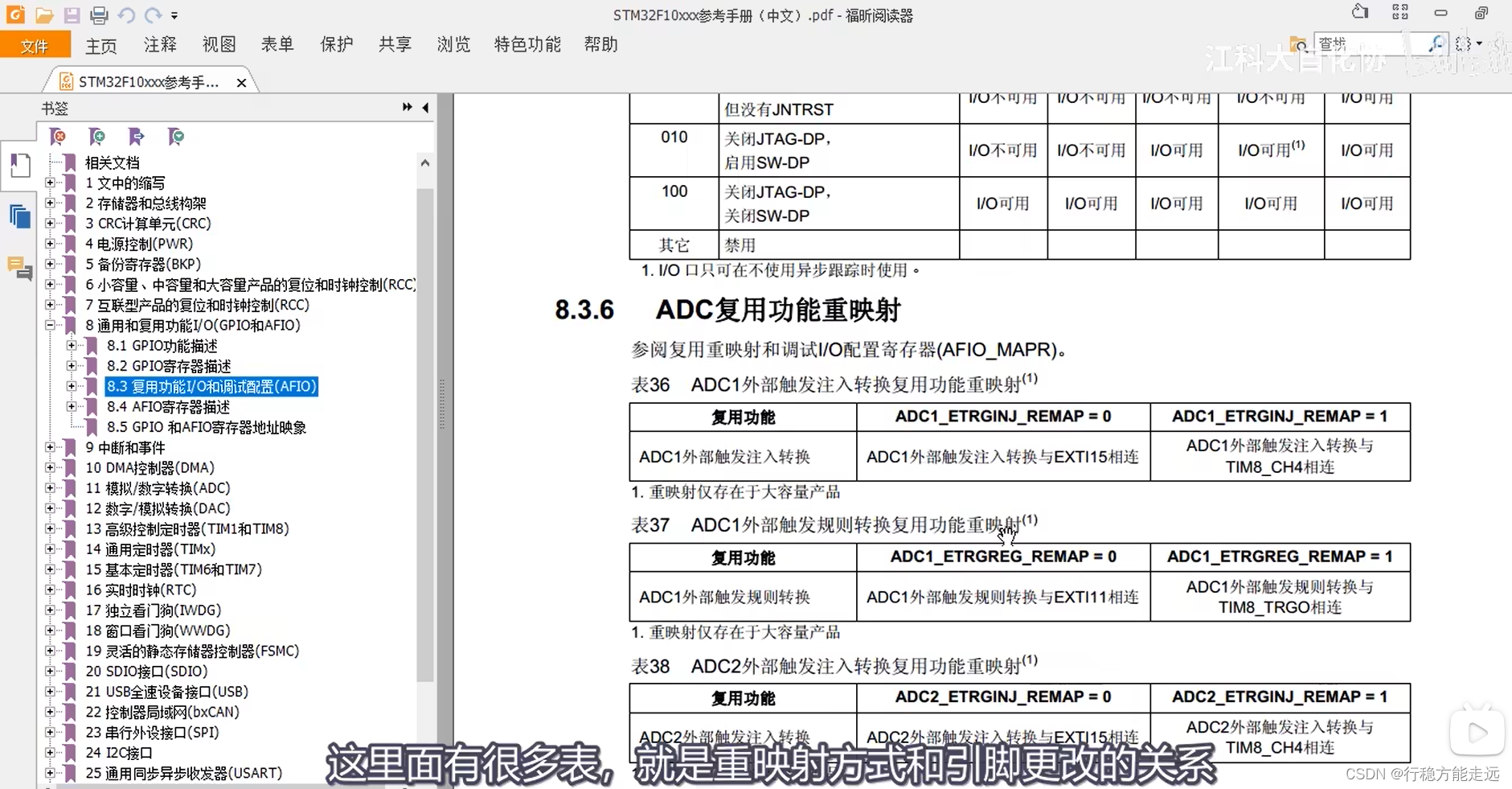Select bookmark 5 备份寄存器(BKP)
Image resolution: width=1512 pixels, height=789 pixels.
143,264
